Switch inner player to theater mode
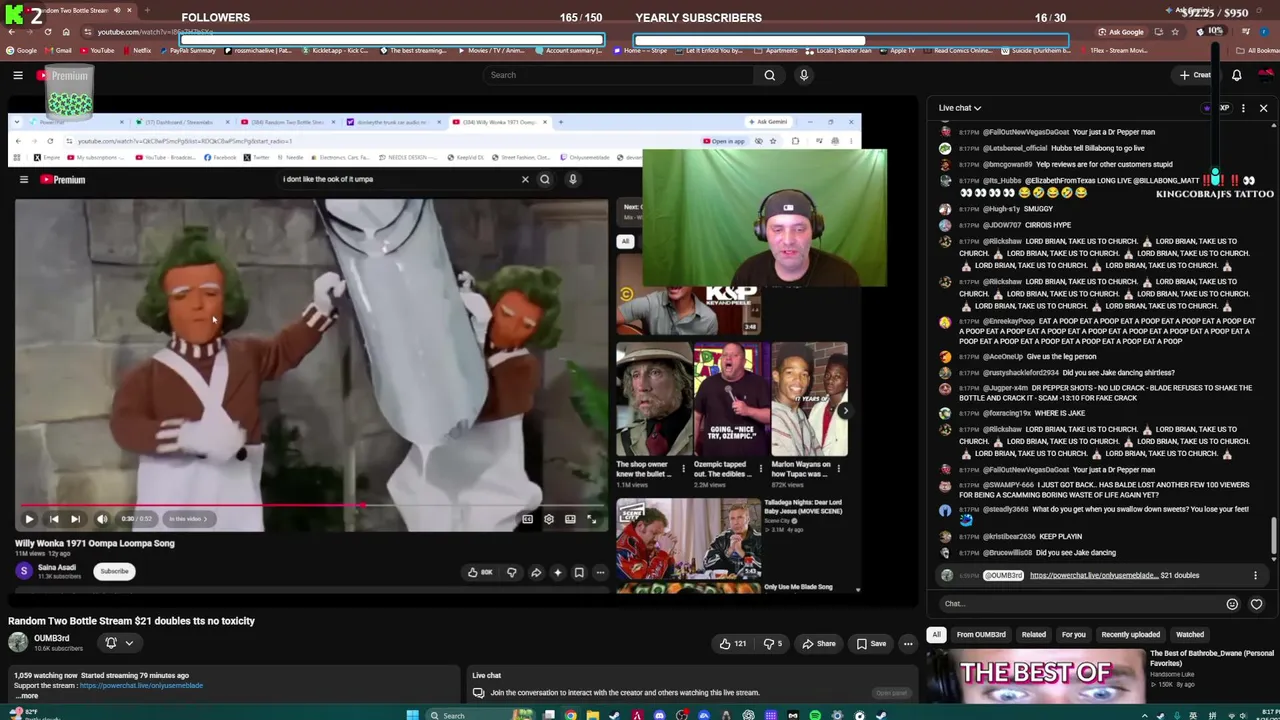1280x720 pixels. (570, 519)
